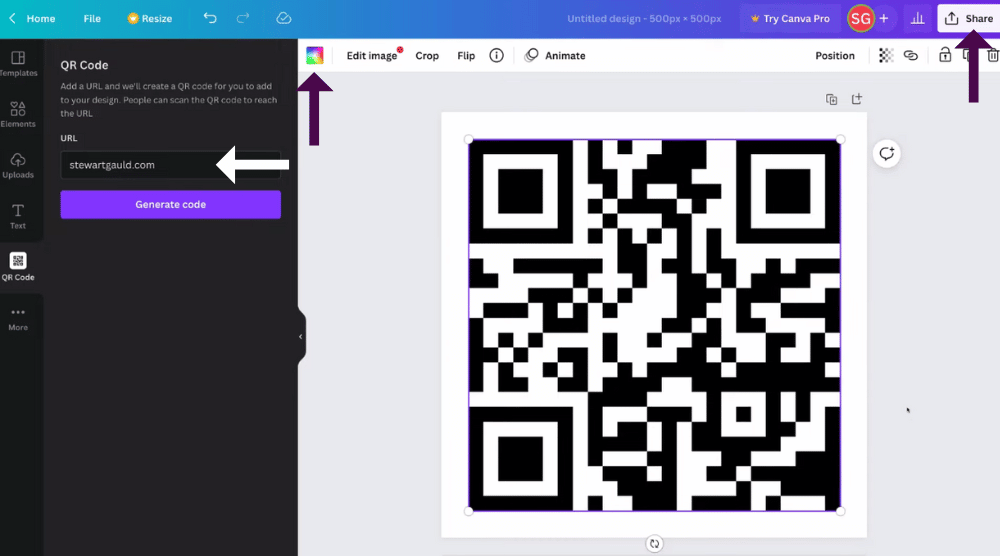
Task: Open the insights chart icon
Action: click(917, 18)
